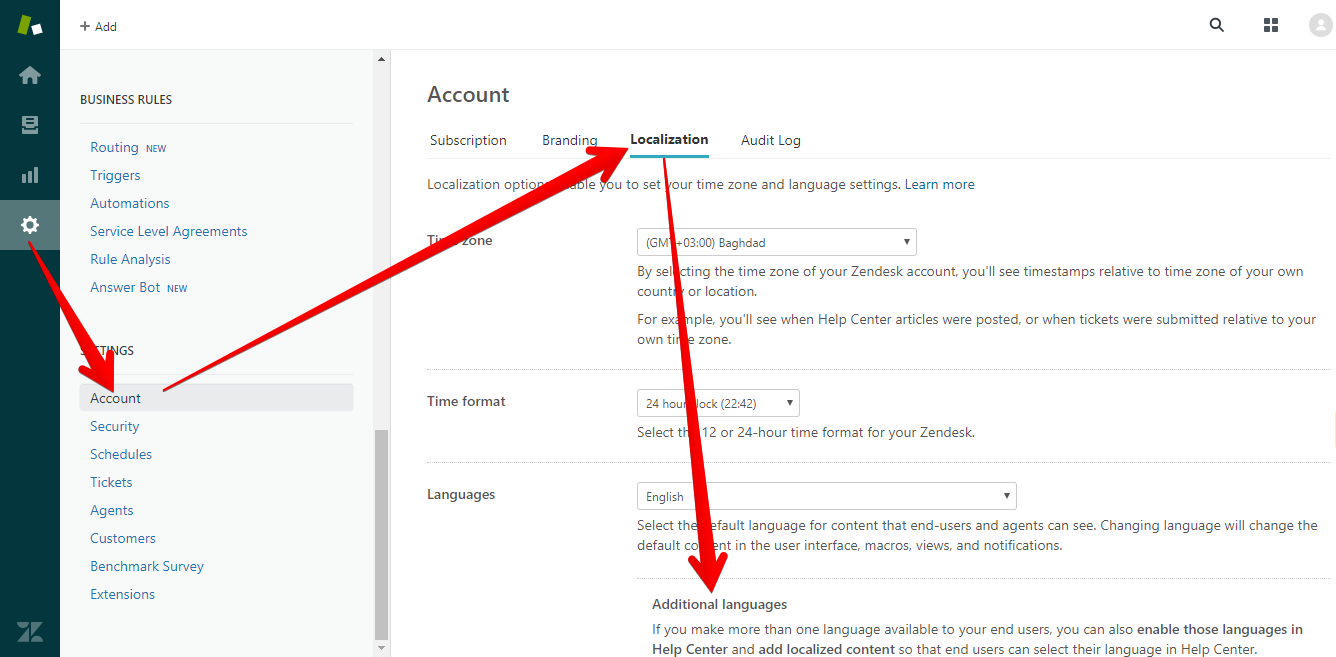Open the Time format dropdown
Viewport: 1336px width, 657px height.
tap(718, 403)
